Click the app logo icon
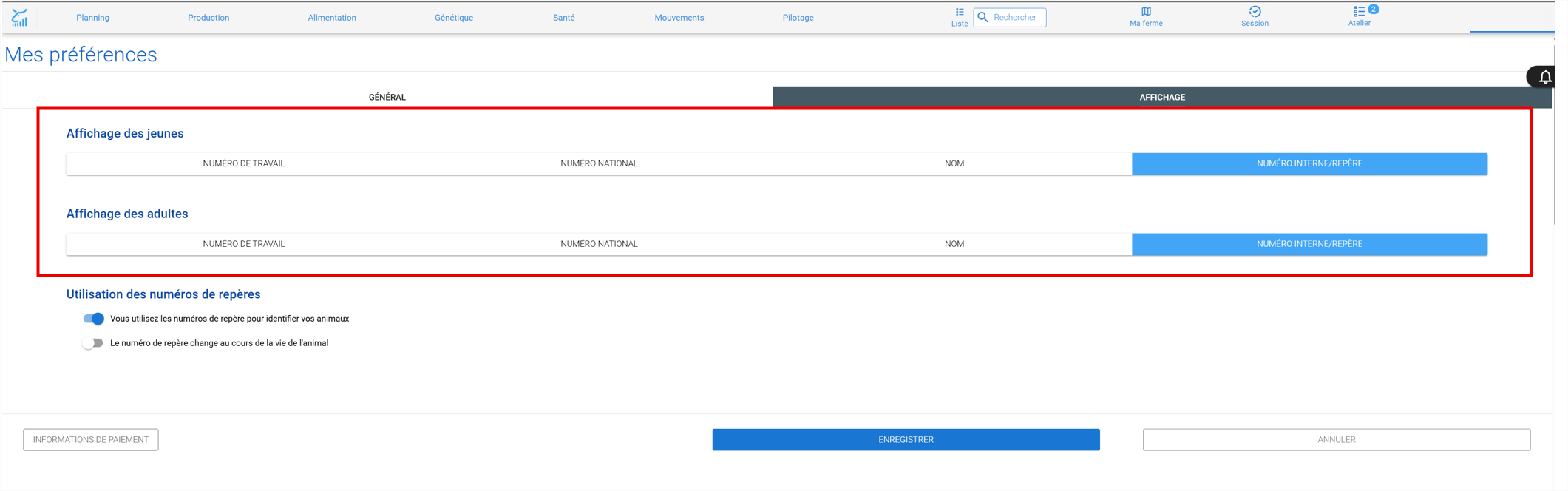The width and height of the screenshot is (1568, 491). 20,17
